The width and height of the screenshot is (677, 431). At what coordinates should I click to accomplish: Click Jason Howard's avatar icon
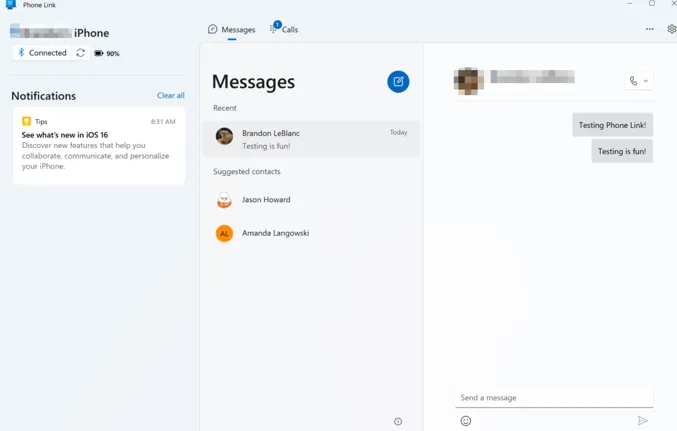coord(224,200)
